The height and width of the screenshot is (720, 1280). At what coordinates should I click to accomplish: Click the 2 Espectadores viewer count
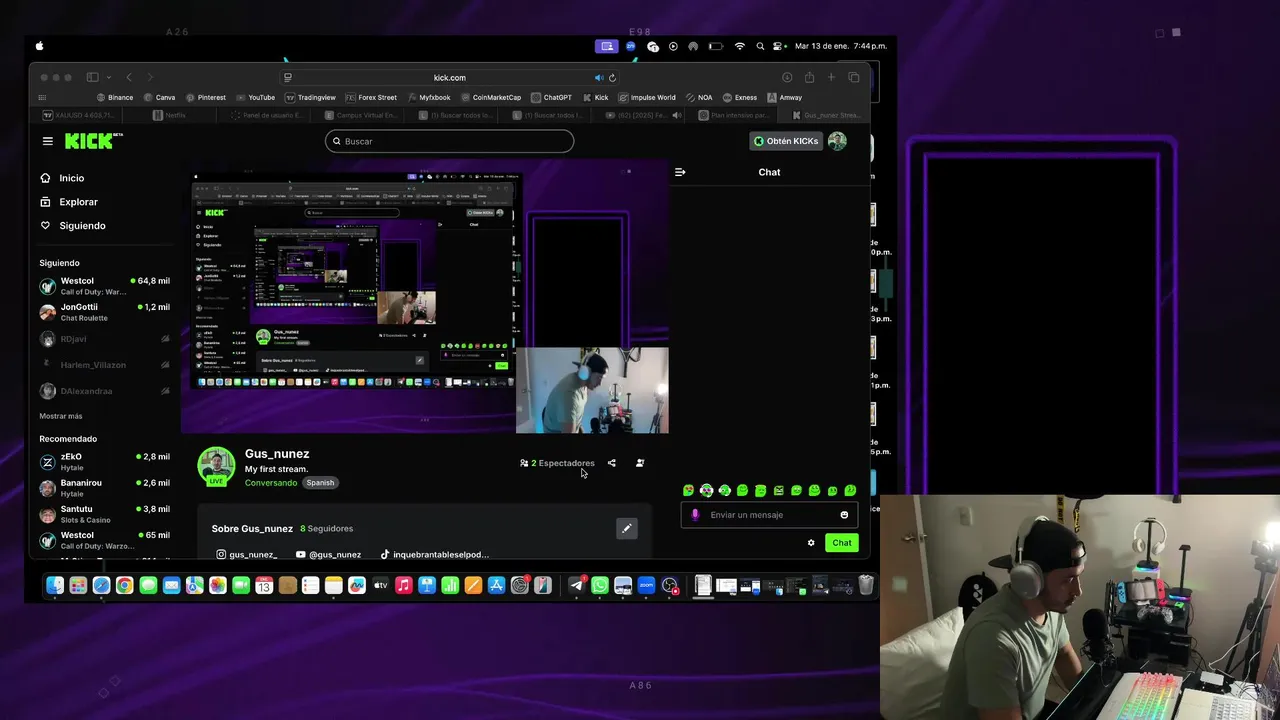(x=557, y=463)
